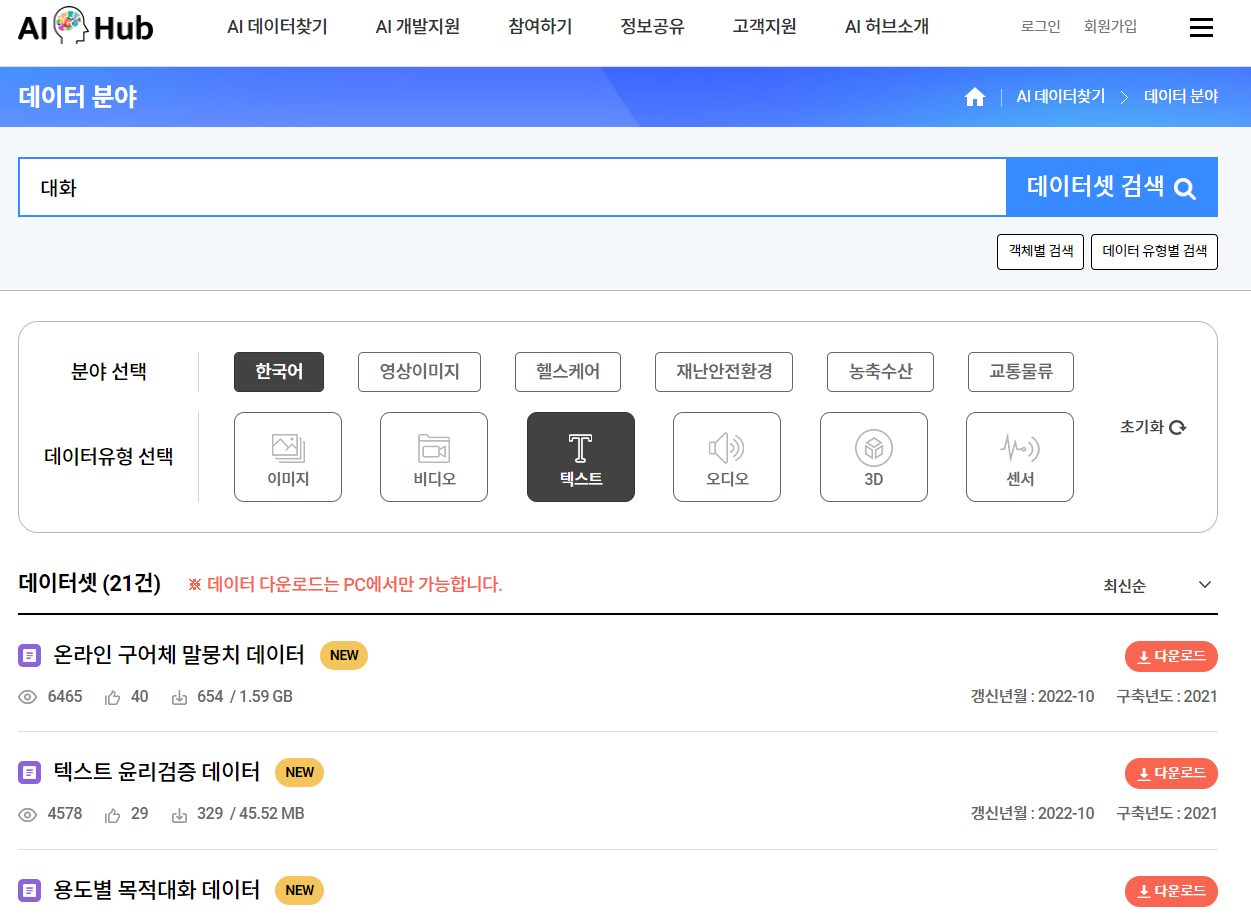Click the NEW badge on 온라인 구어체 말뭉치 데이터

[x=344, y=656]
